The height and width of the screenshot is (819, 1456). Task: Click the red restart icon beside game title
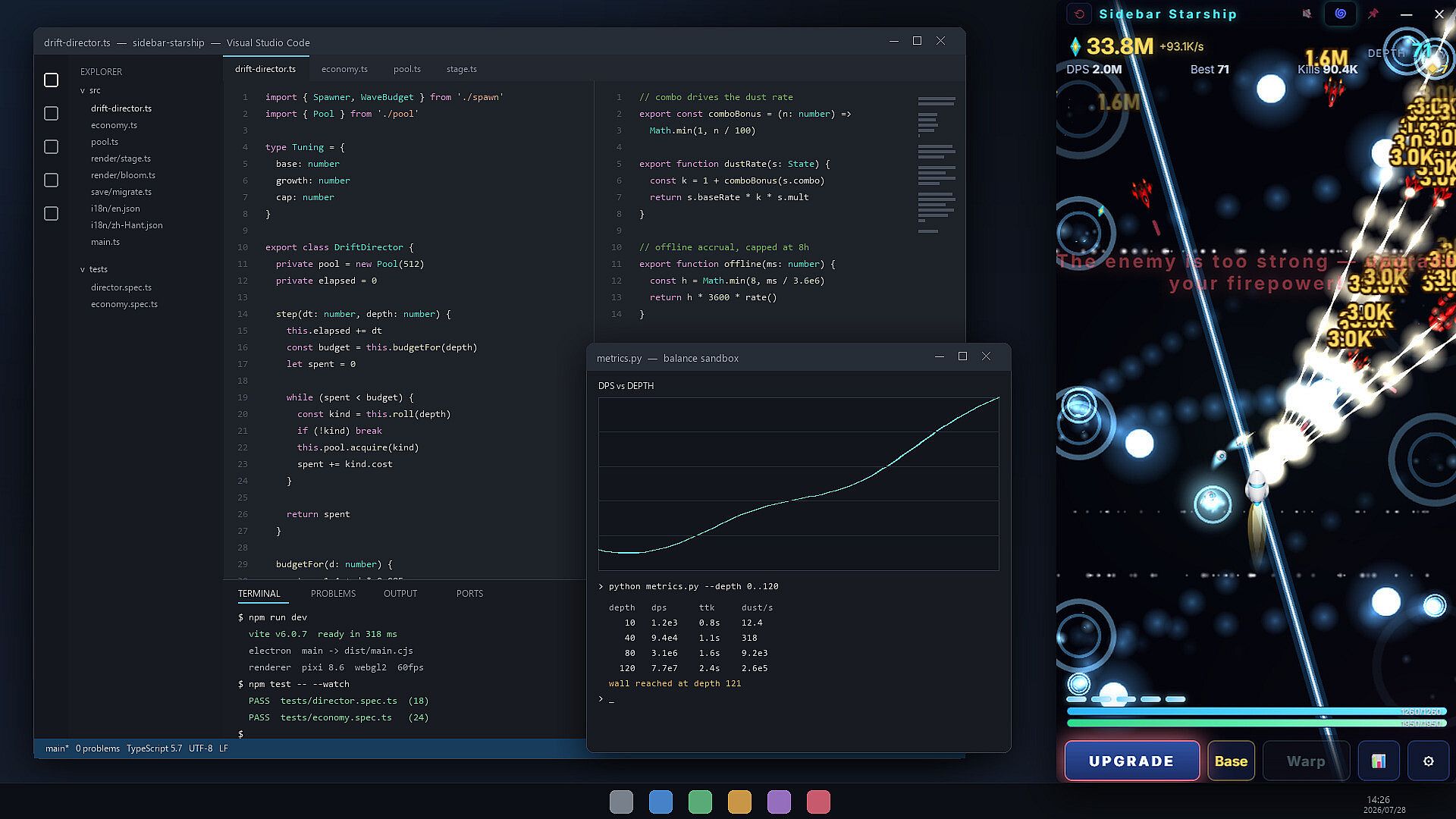1079,14
